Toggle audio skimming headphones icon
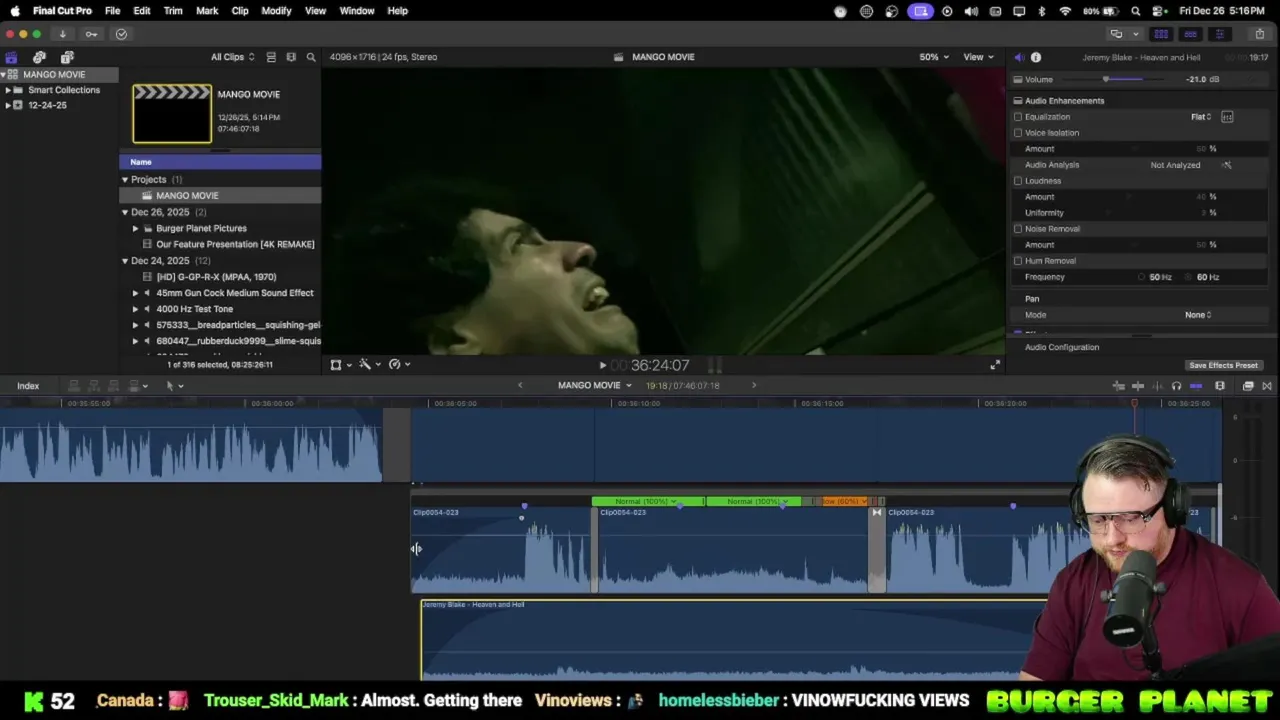 (1176, 386)
